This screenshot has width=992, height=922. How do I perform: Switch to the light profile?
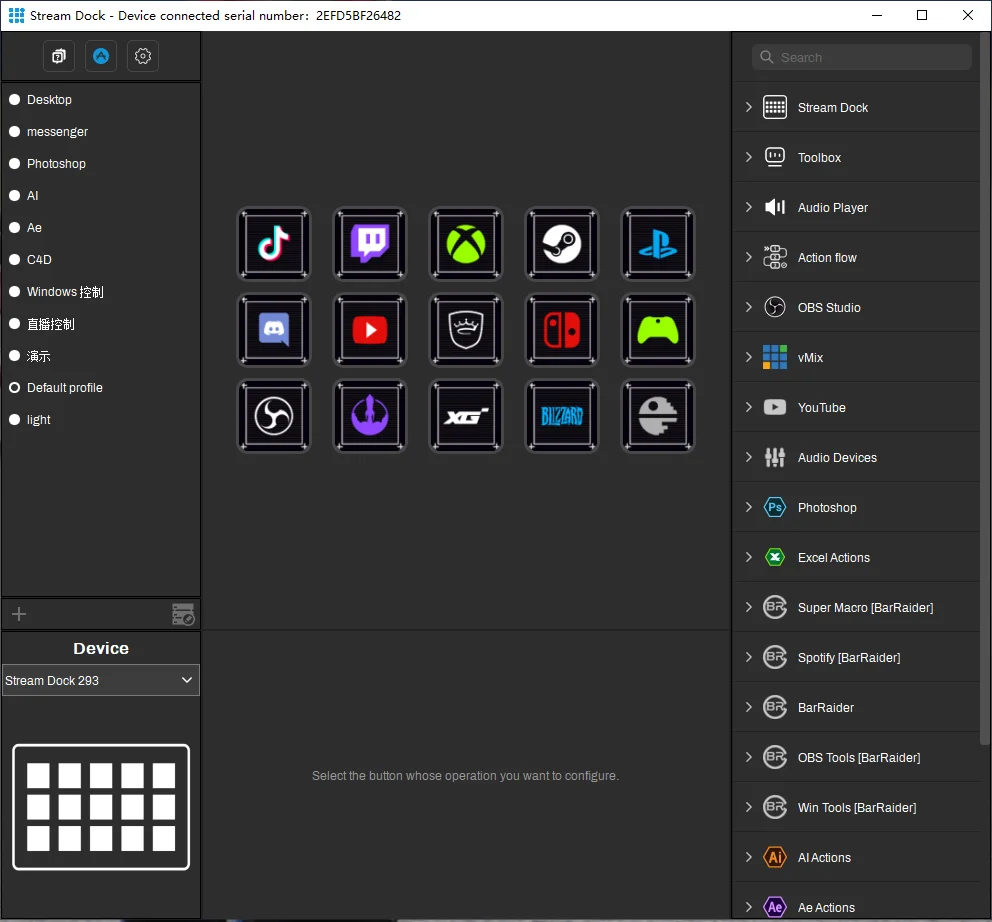point(15,420)
